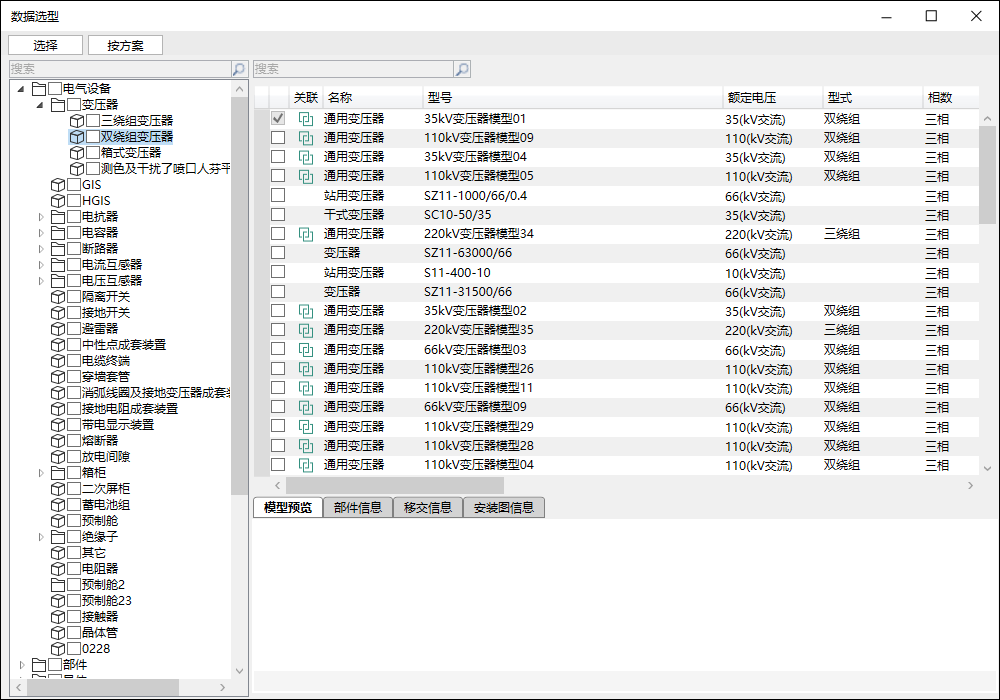Open the 安装图信息 tab
The width and height of the screenshot is (1000, 700).
click(503, 507)
